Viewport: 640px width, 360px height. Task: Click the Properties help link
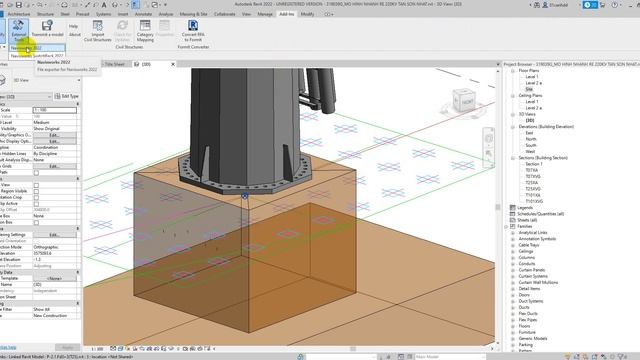tap(8, 347)
